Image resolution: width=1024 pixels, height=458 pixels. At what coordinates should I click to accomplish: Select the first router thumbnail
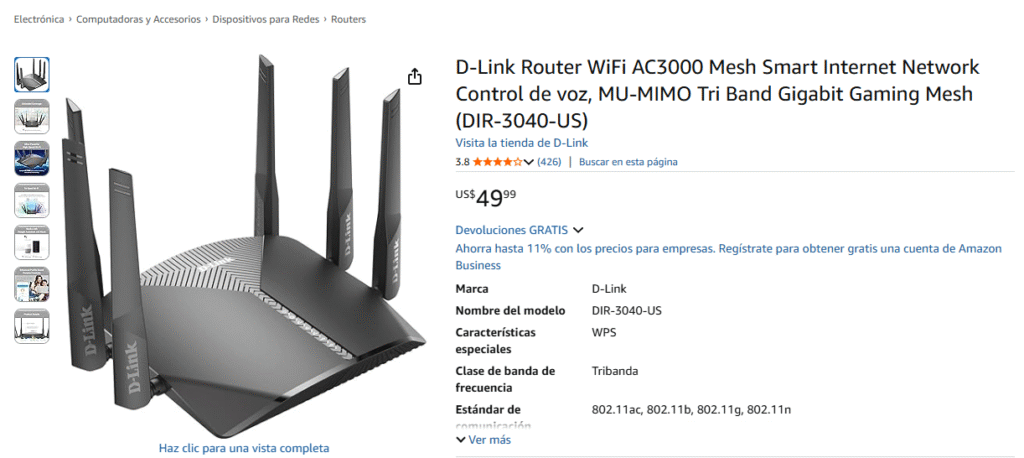pos(32,74)
